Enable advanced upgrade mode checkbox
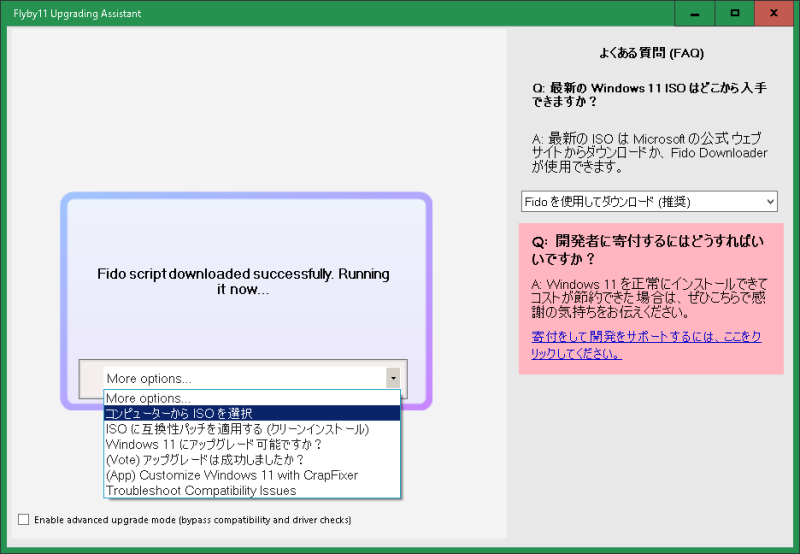This screenshot has height=554, width=800. [x=24, y=520]
